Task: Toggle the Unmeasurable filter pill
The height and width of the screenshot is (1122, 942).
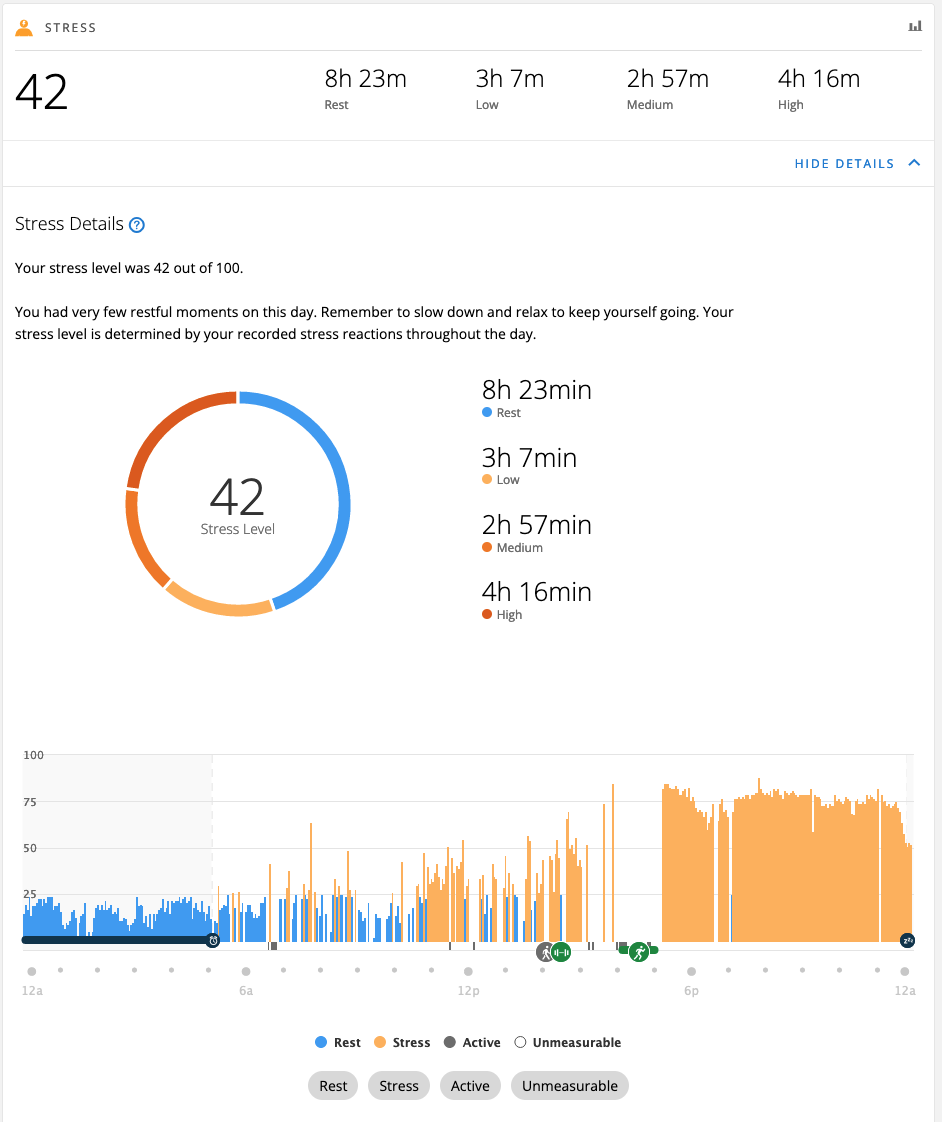Action: pos(569,1086)
